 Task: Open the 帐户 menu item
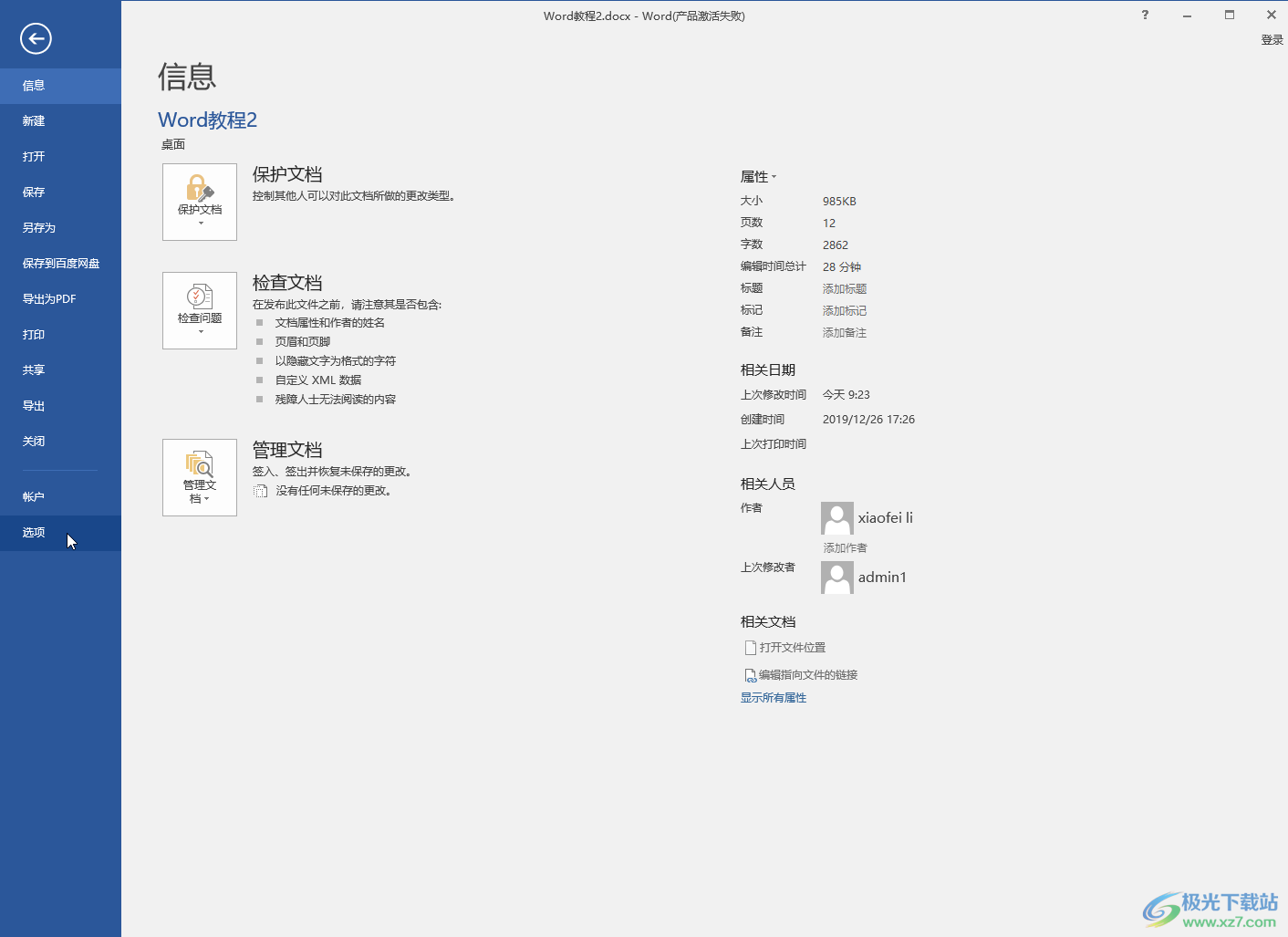pyautogui.click(x=60, y=497)
